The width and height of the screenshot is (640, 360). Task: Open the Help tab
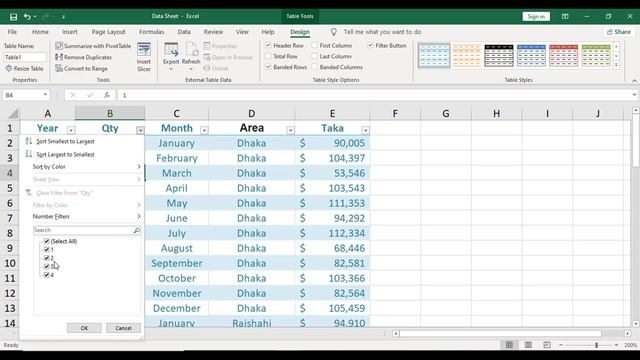268,32
